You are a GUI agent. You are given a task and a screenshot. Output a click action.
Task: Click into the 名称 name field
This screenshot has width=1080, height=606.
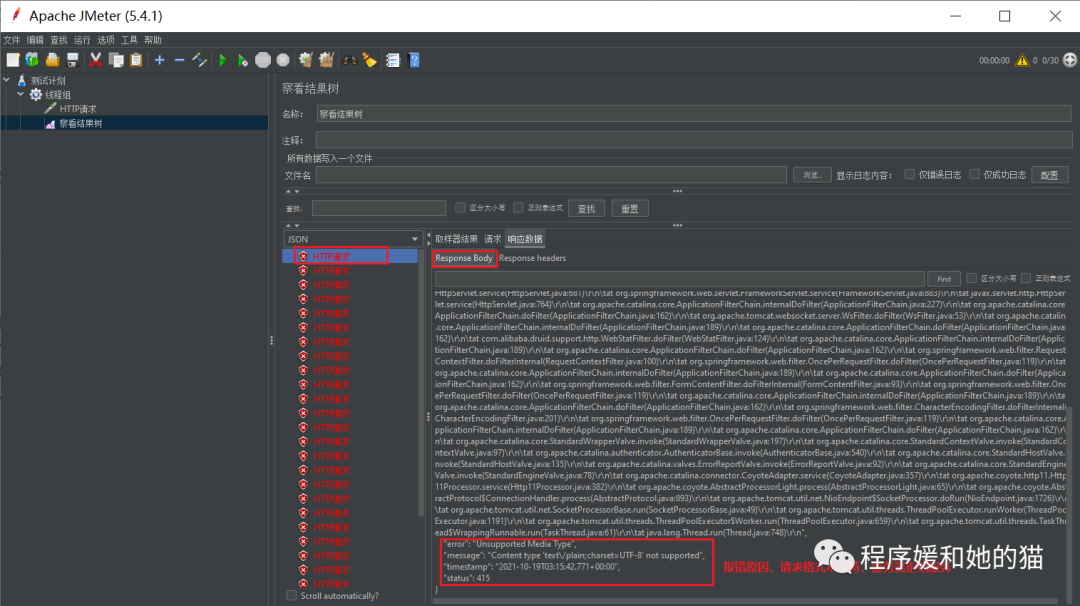coord(694,114)
